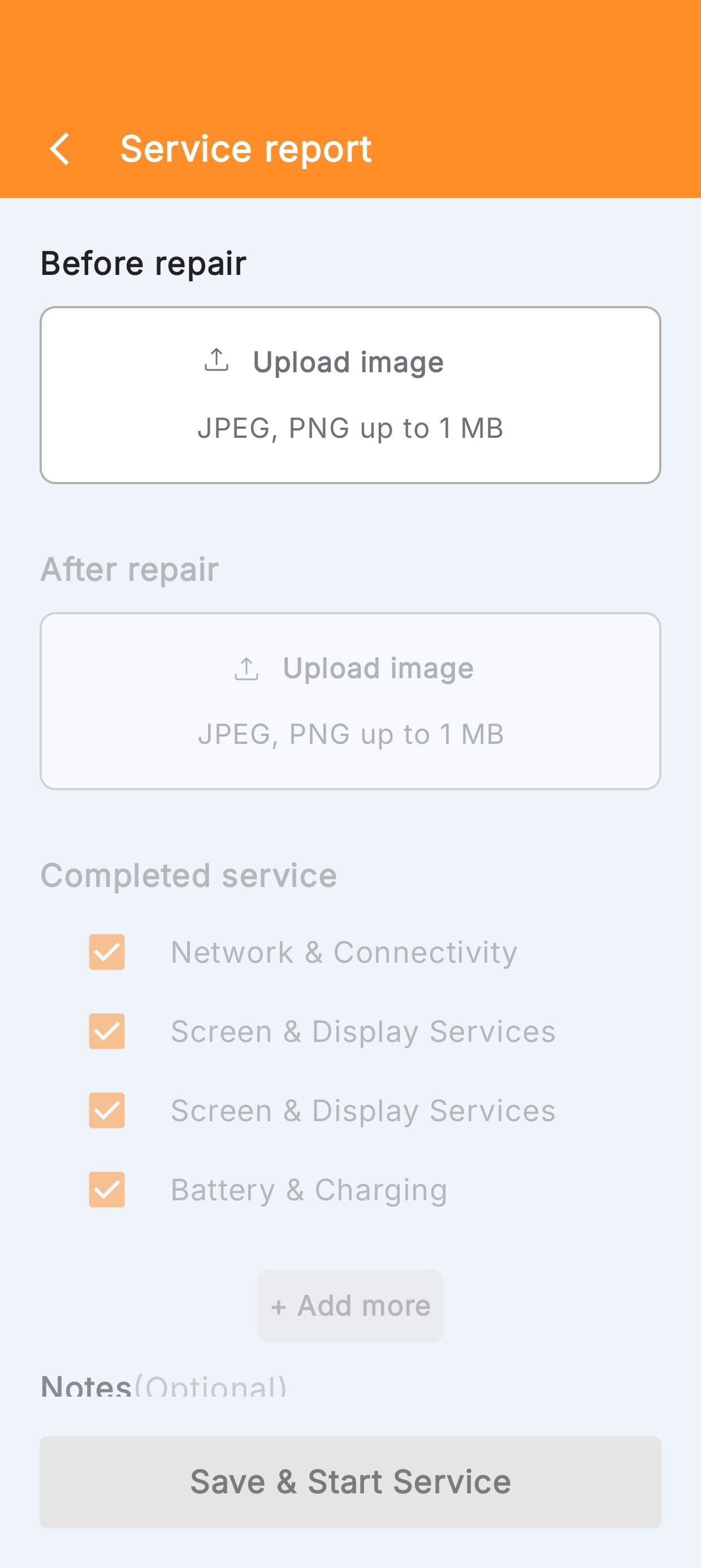
Task: Go back using the header arrow
Action: coord(59,149)
